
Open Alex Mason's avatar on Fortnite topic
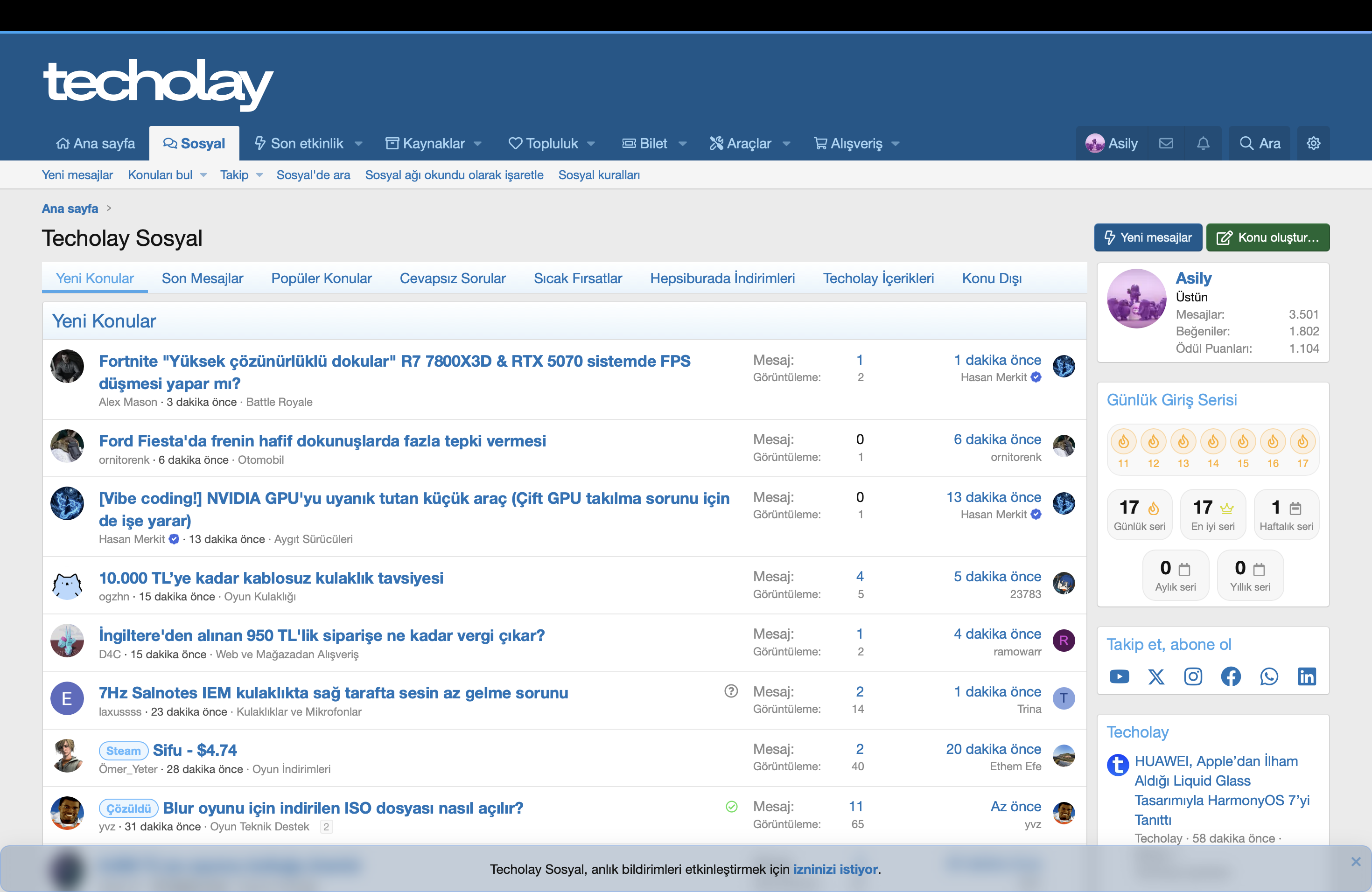pyautogui.click(x=67, y=367)
